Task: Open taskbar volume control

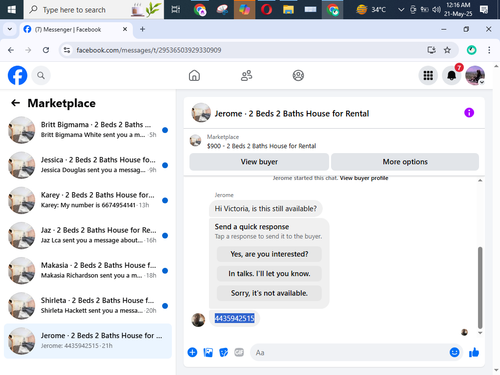Action: pos(436,9)
